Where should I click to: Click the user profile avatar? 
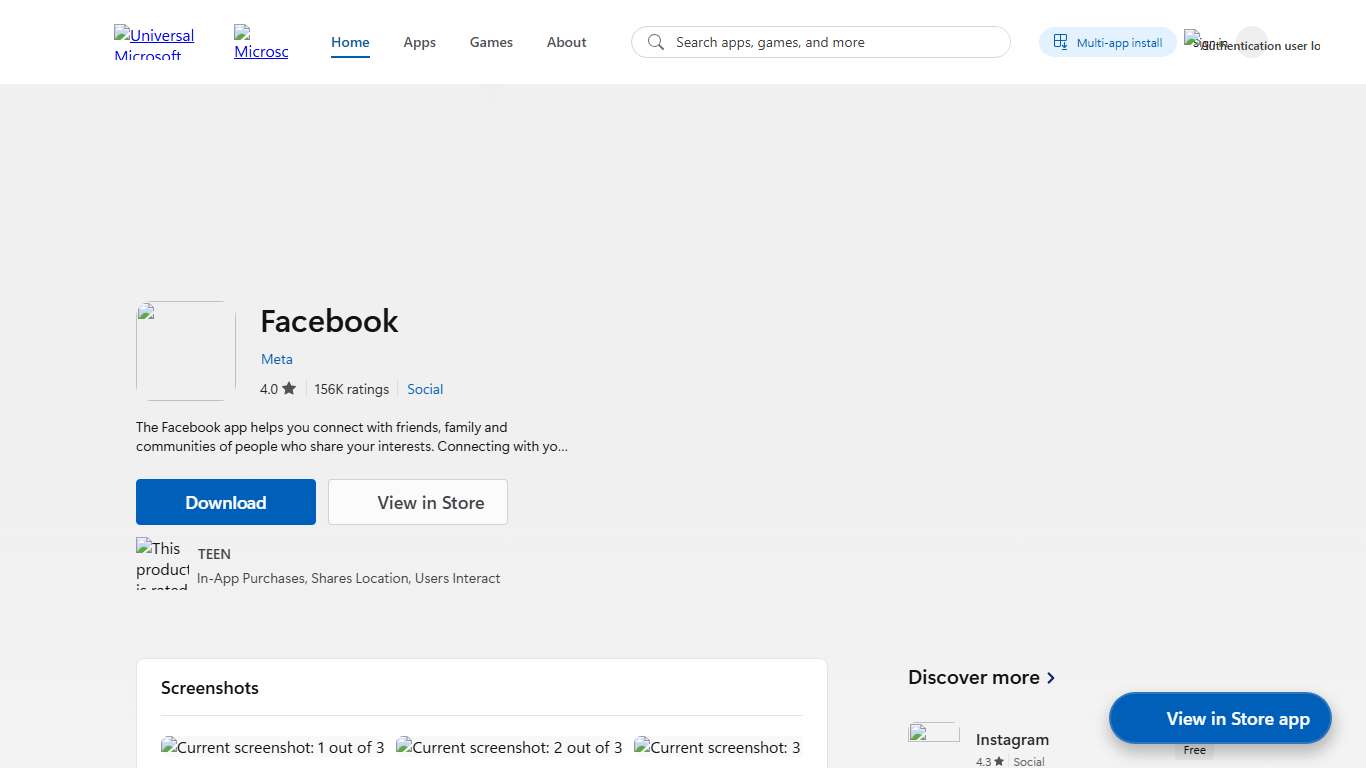[x=1253, y=42]
